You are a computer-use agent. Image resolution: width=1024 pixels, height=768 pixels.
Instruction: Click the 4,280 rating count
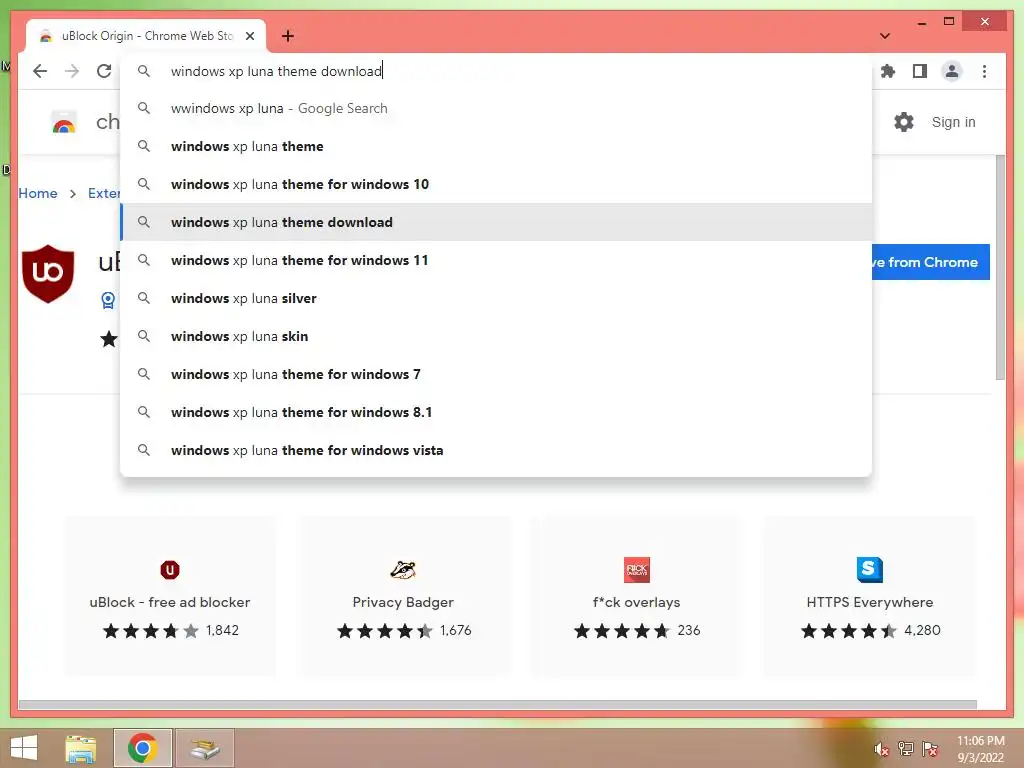pyautogui.click(x=922, y=630)
